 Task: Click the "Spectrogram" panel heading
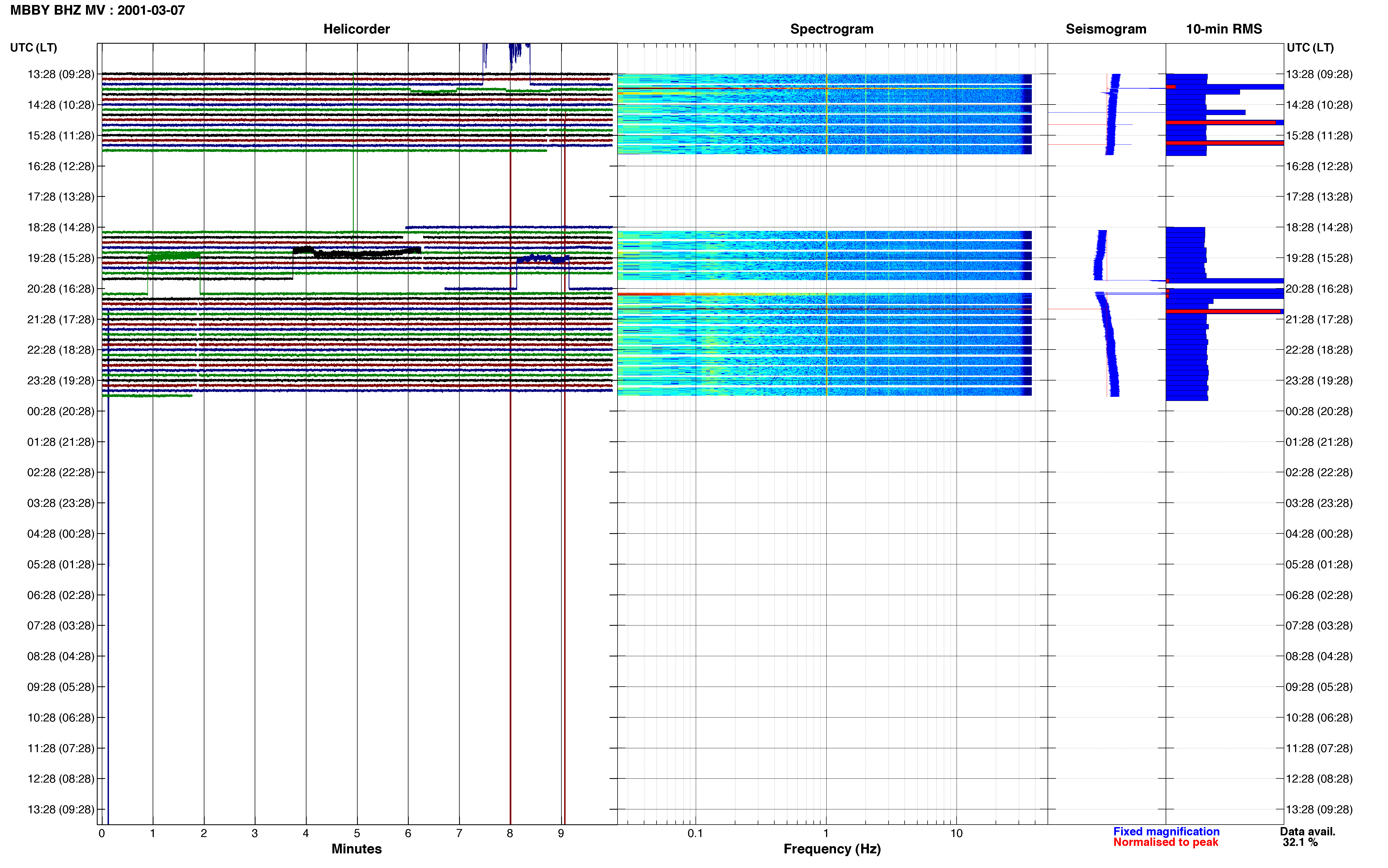[x=832, y=29]
